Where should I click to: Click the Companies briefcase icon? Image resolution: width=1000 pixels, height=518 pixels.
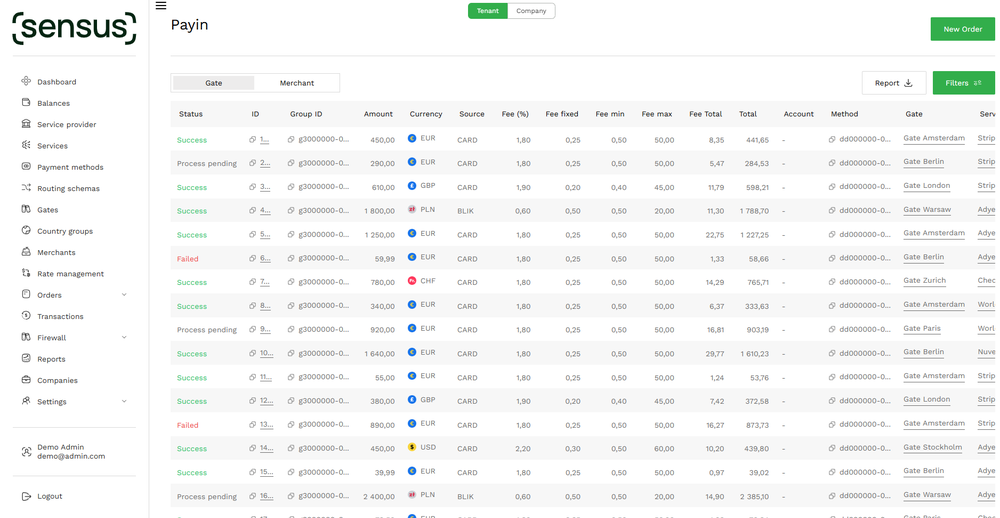[26, 380]
